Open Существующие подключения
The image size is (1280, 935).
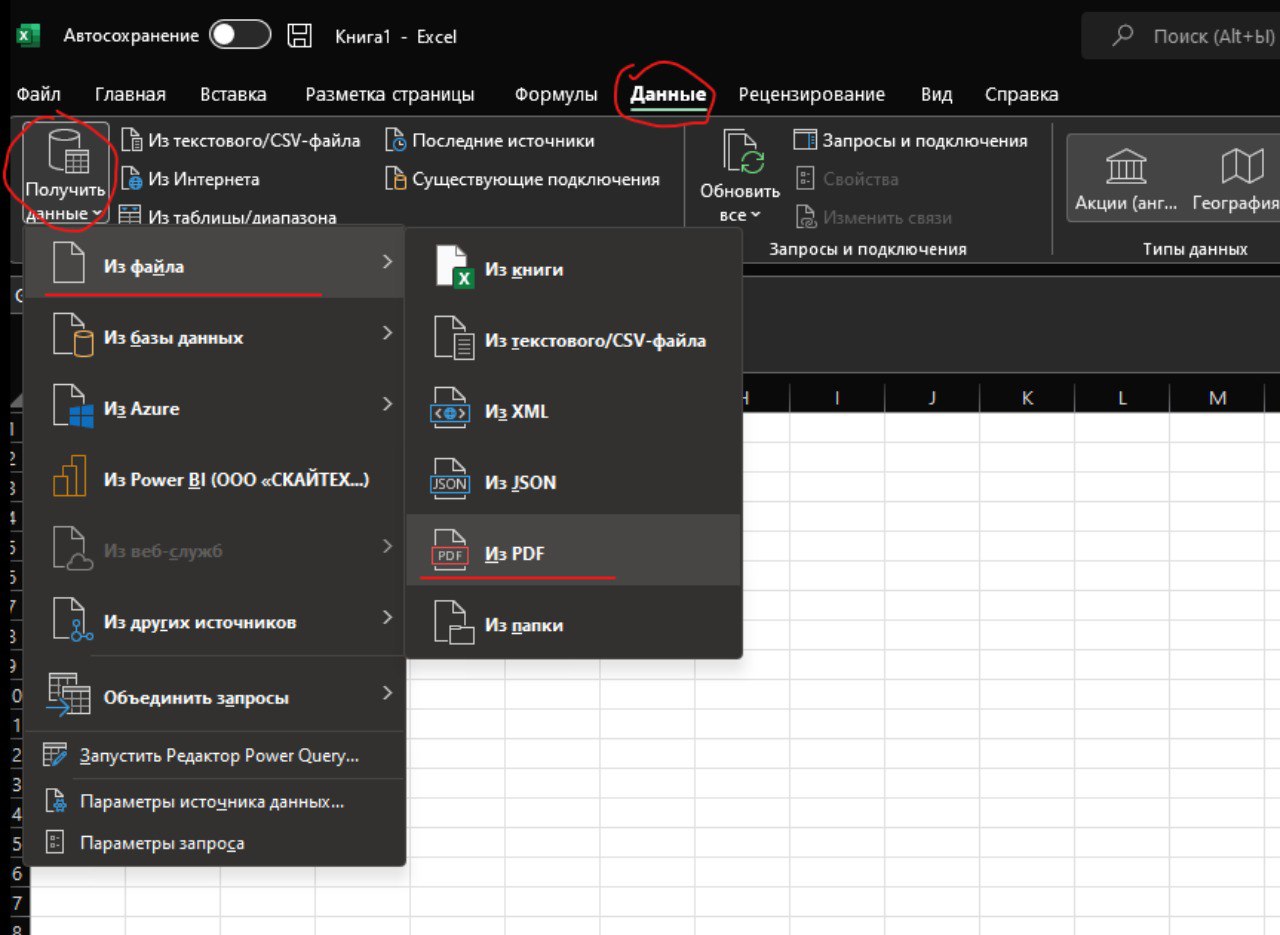[523, 180]
